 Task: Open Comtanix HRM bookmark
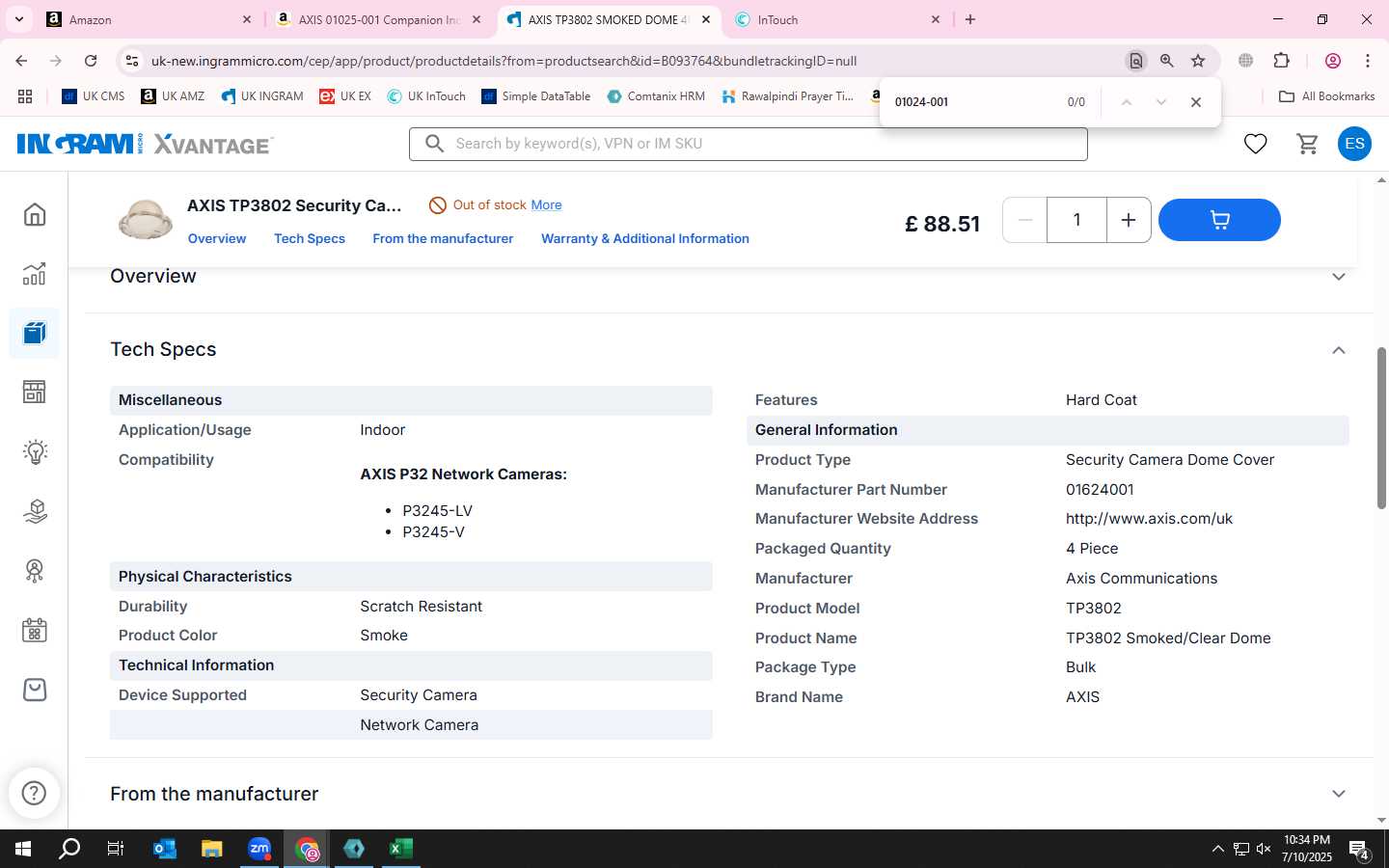tap(656, 96)
